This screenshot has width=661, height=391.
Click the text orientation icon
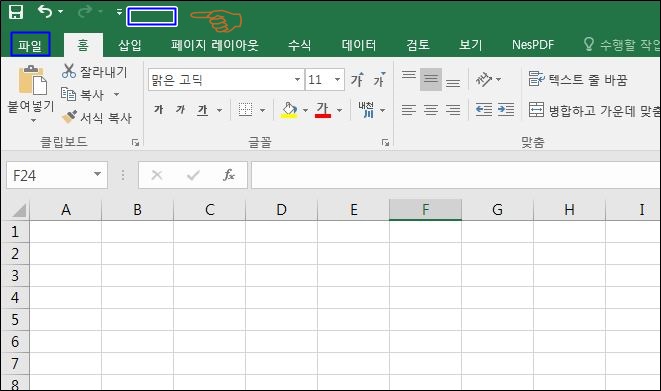click(484, 79)
